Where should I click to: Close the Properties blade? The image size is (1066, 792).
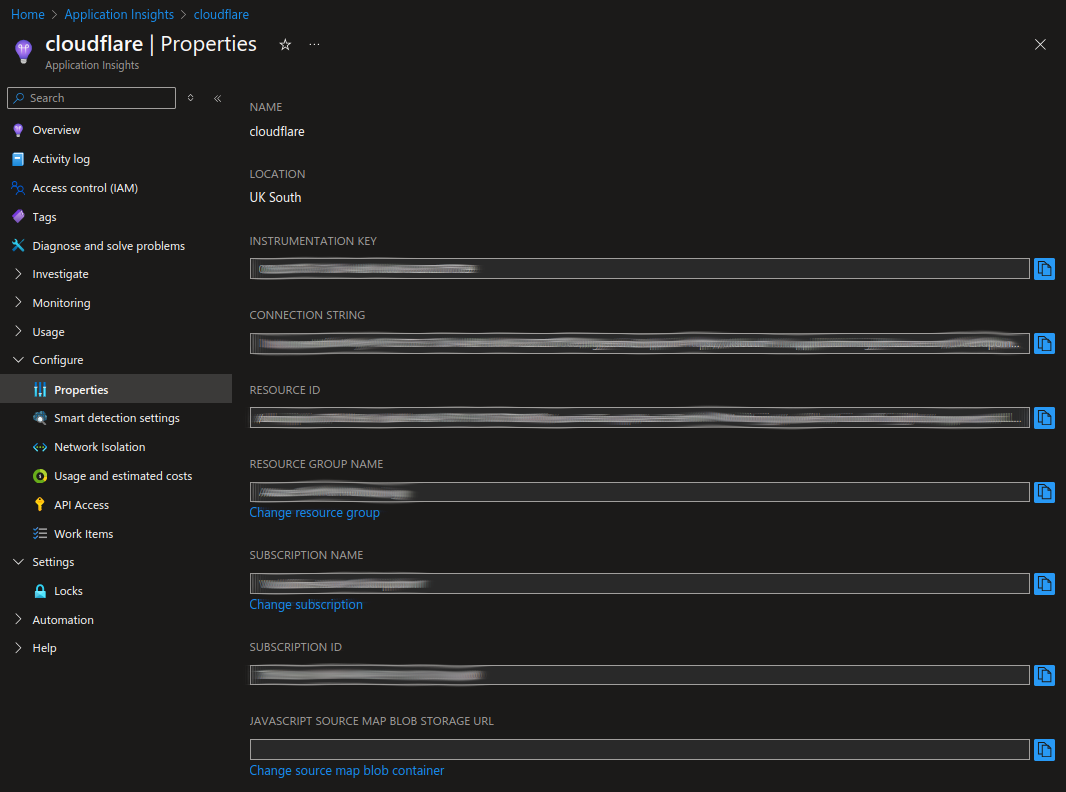point(1039,45)
